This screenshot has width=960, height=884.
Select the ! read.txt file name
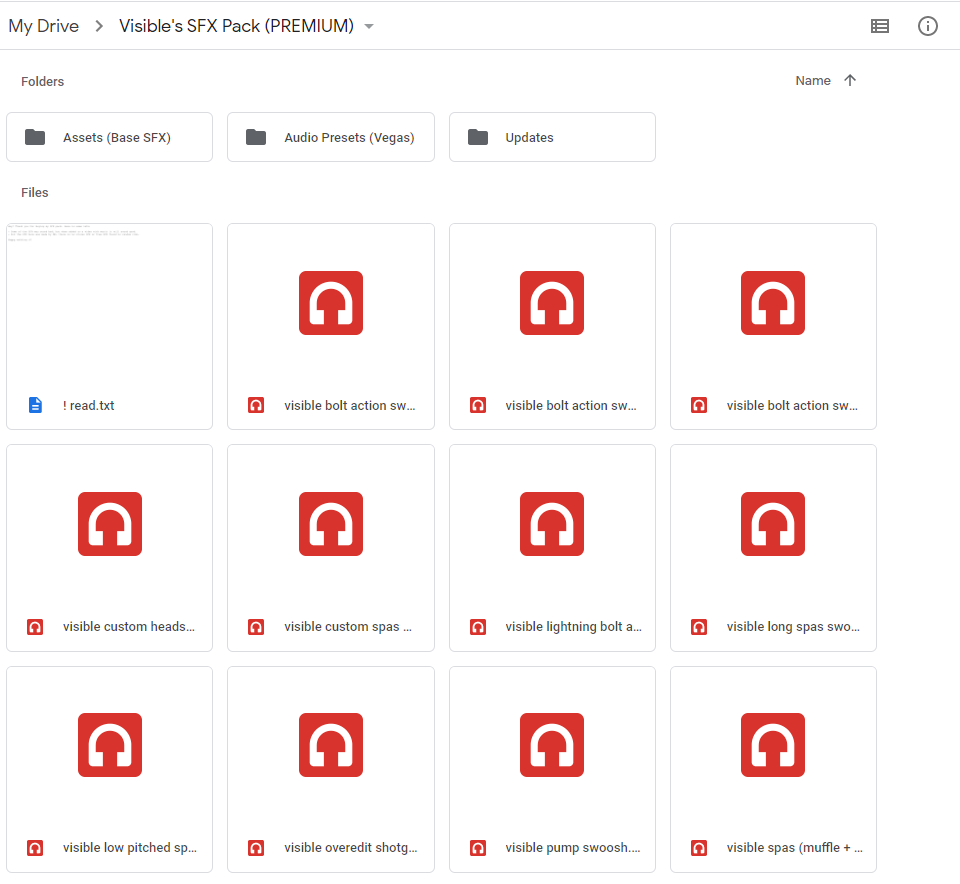[x=88, y=405]
